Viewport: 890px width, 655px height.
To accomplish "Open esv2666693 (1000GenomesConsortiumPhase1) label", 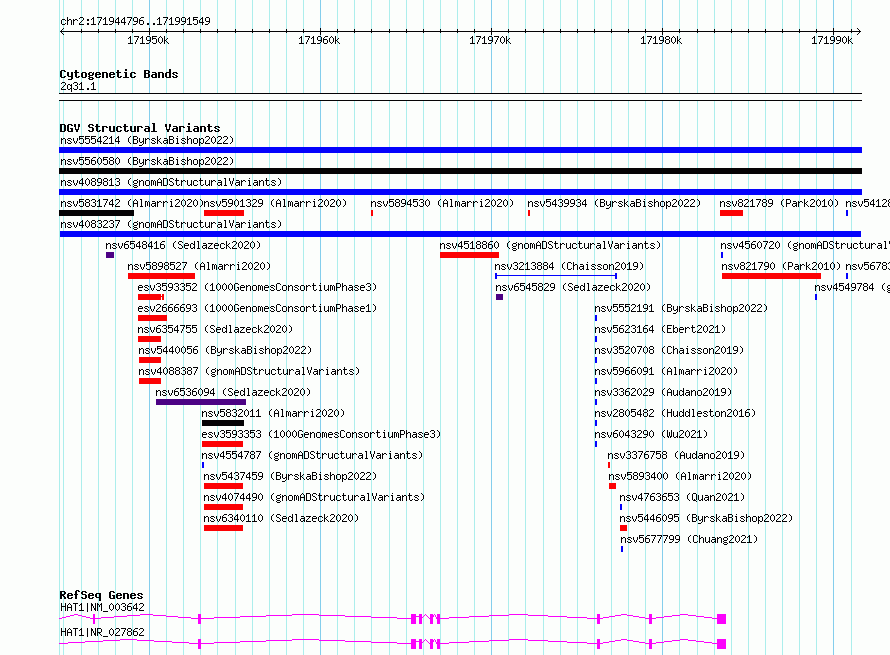I will [257, 308].
